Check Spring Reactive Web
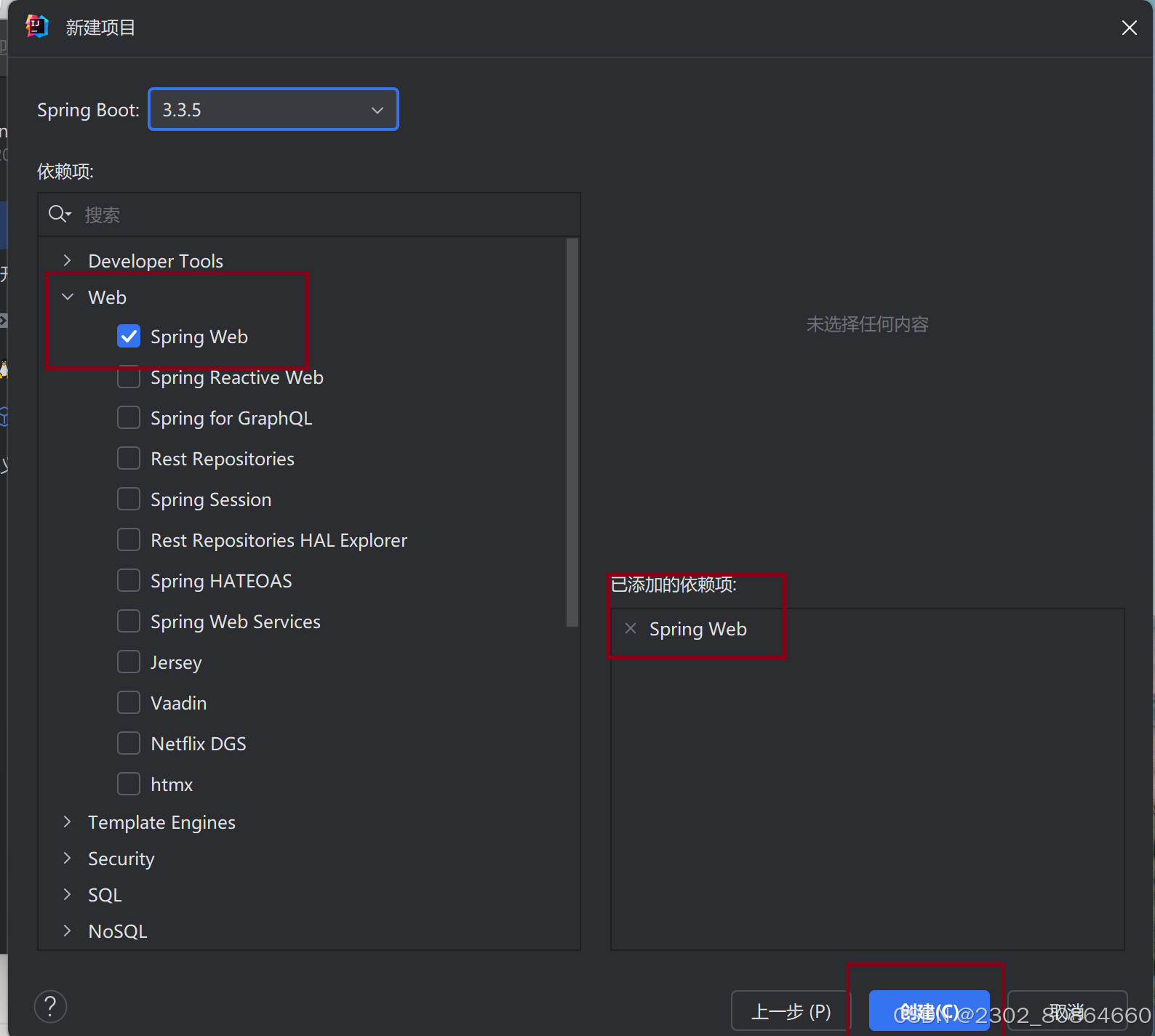 129,377
